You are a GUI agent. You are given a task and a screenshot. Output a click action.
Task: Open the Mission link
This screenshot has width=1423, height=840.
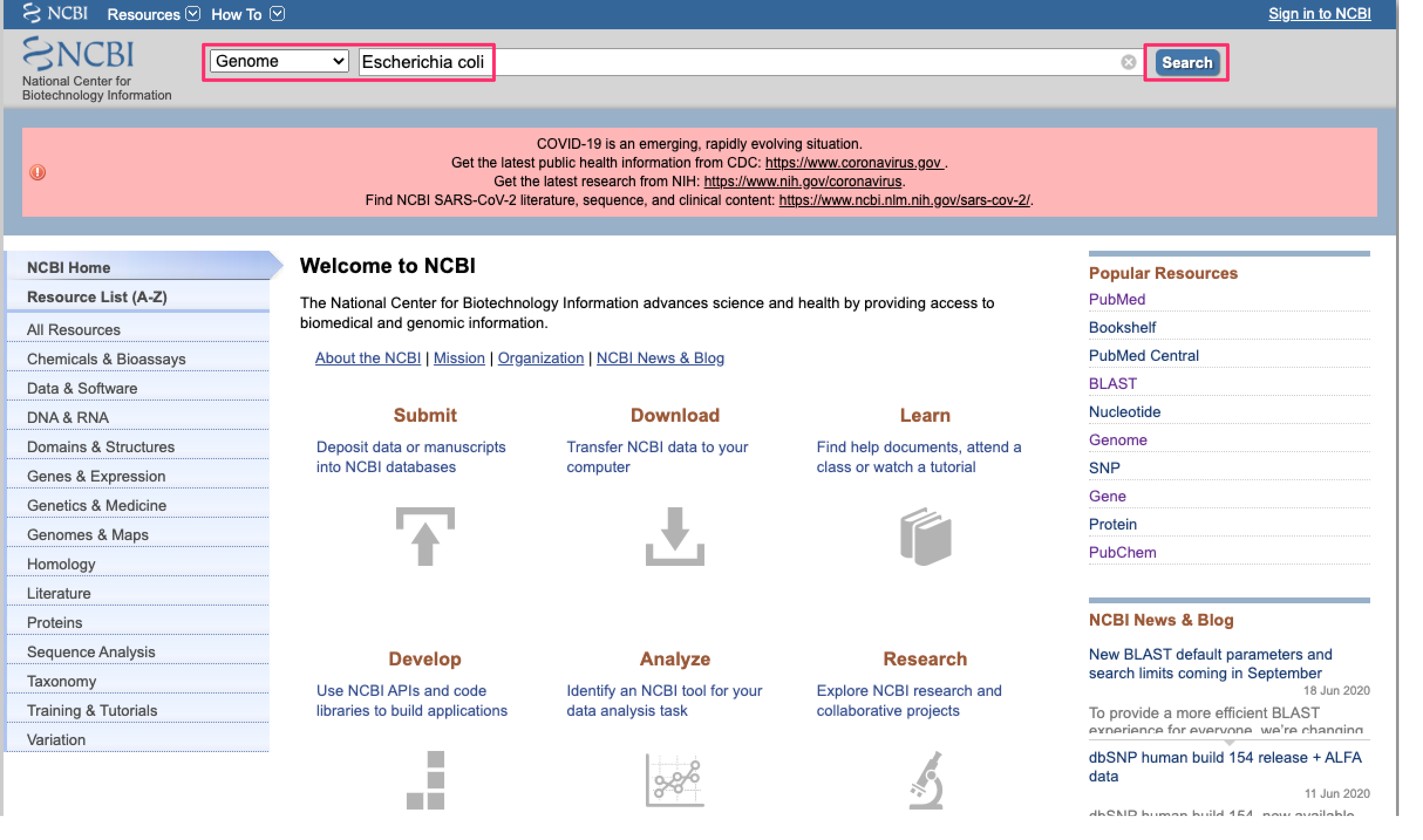pyautogui.click(x=459, y=358)
